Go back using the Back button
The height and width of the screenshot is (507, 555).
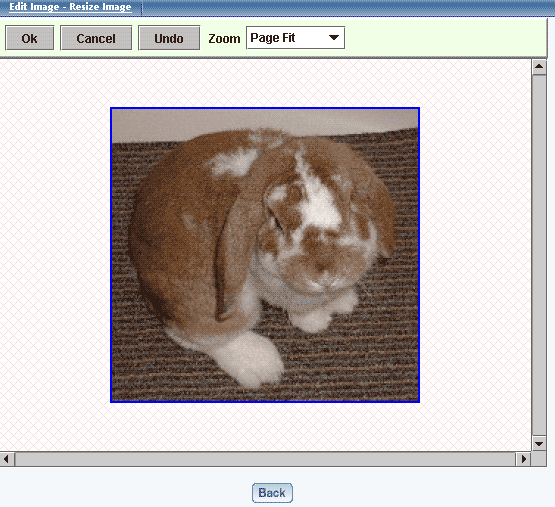pyautogui.click(x=272, y=493)
